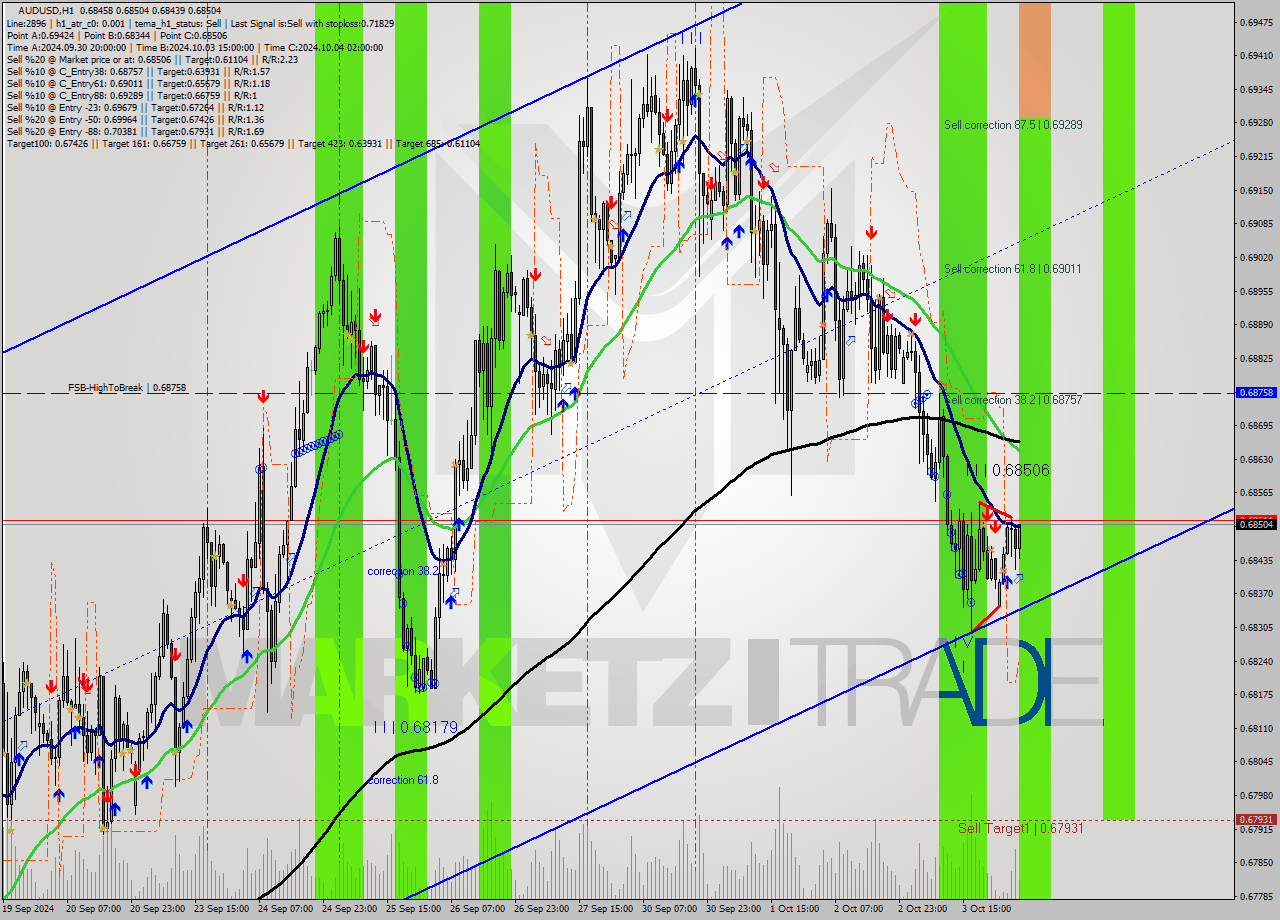Click the 0.69085 price axis label
Image resolution: width=1280 pixels, height=920 pixels.
[1256, 224]
